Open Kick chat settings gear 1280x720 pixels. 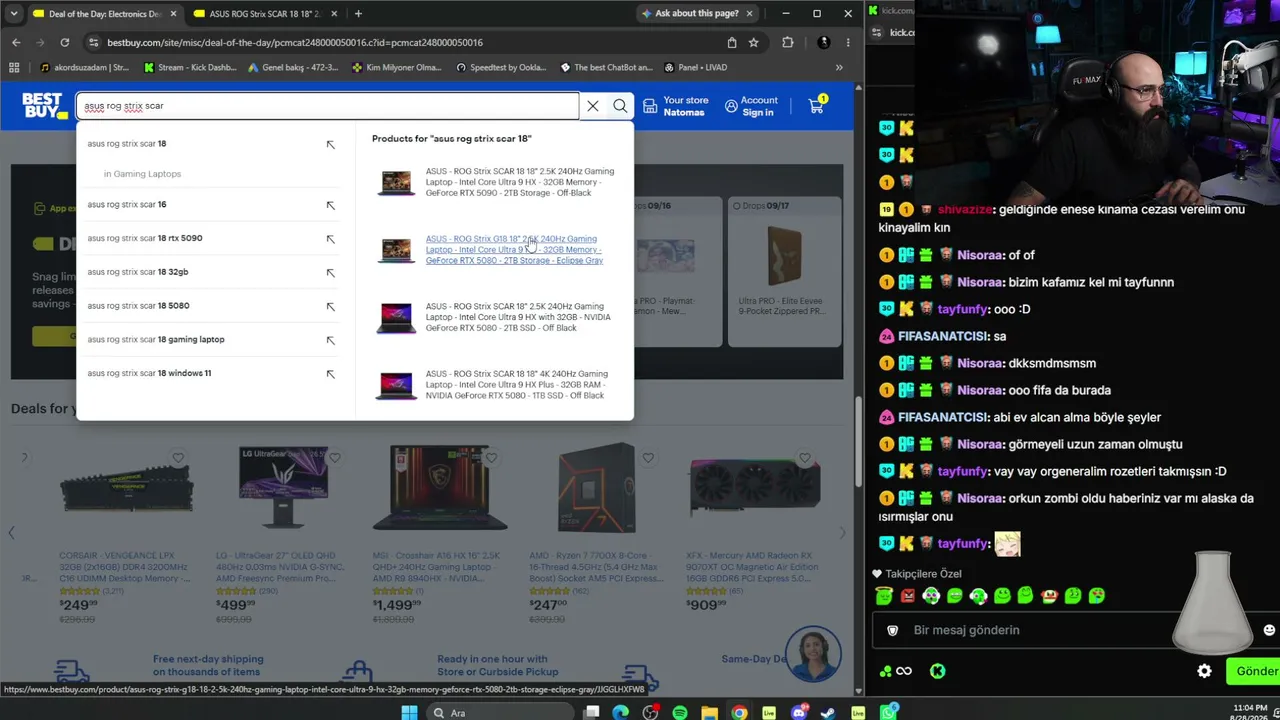tap(1204, 671)
